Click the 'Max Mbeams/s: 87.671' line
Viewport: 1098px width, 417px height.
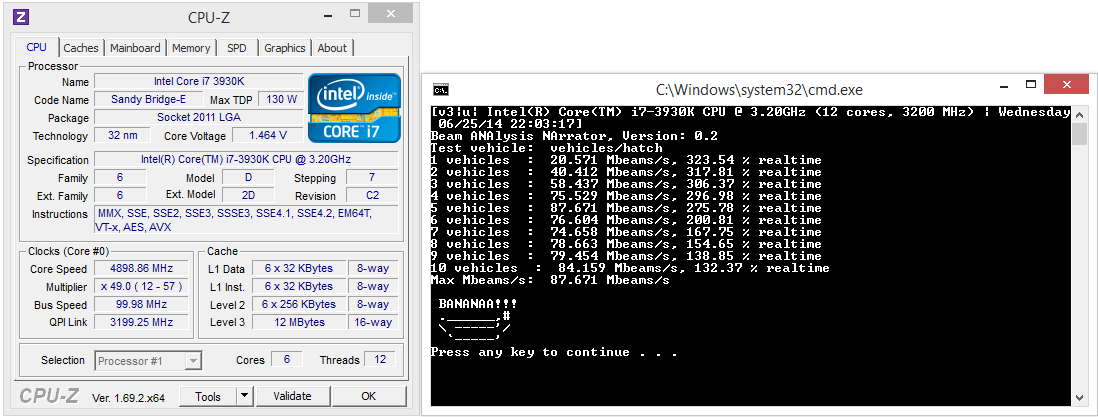[x=550, y=280]
